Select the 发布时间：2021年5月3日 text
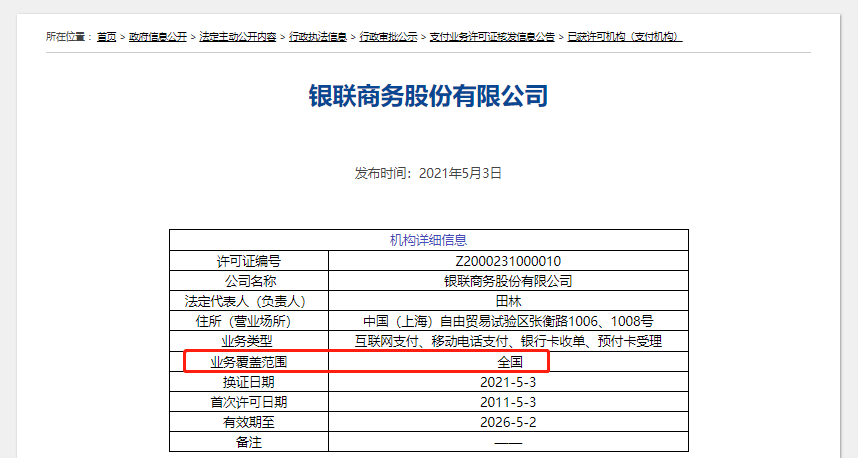The image size is (858, 458). click(428, 173)
